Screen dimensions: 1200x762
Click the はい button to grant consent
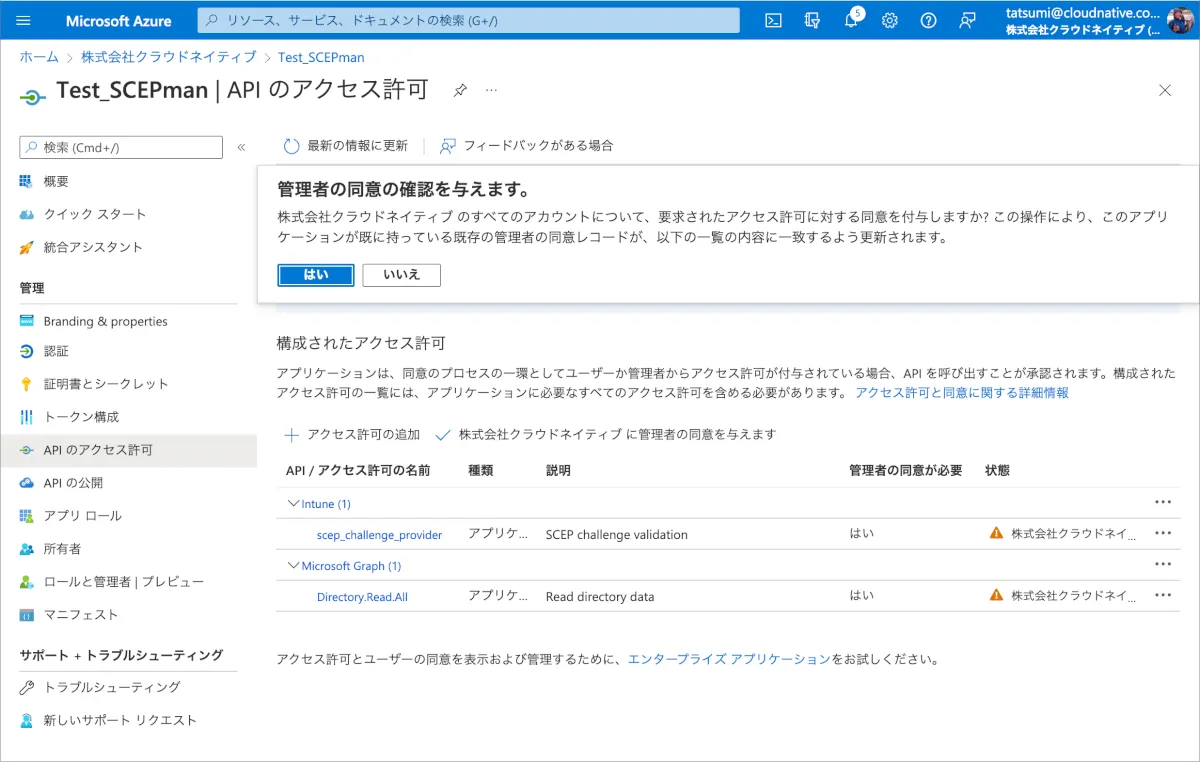pyautogui.click(x=315, y=275)
